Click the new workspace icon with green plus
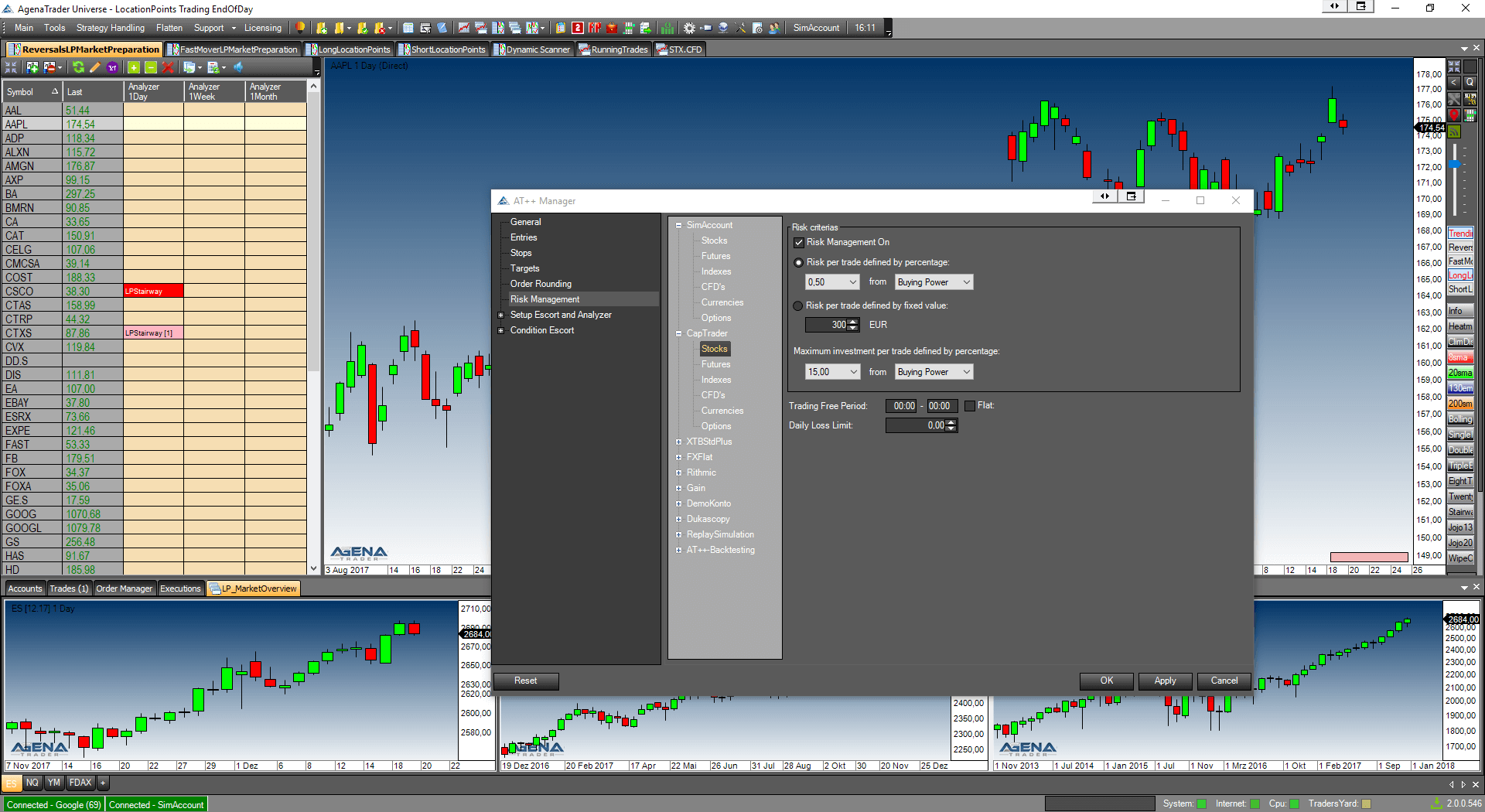This screenshot has height=812, width=1485. 322,28
